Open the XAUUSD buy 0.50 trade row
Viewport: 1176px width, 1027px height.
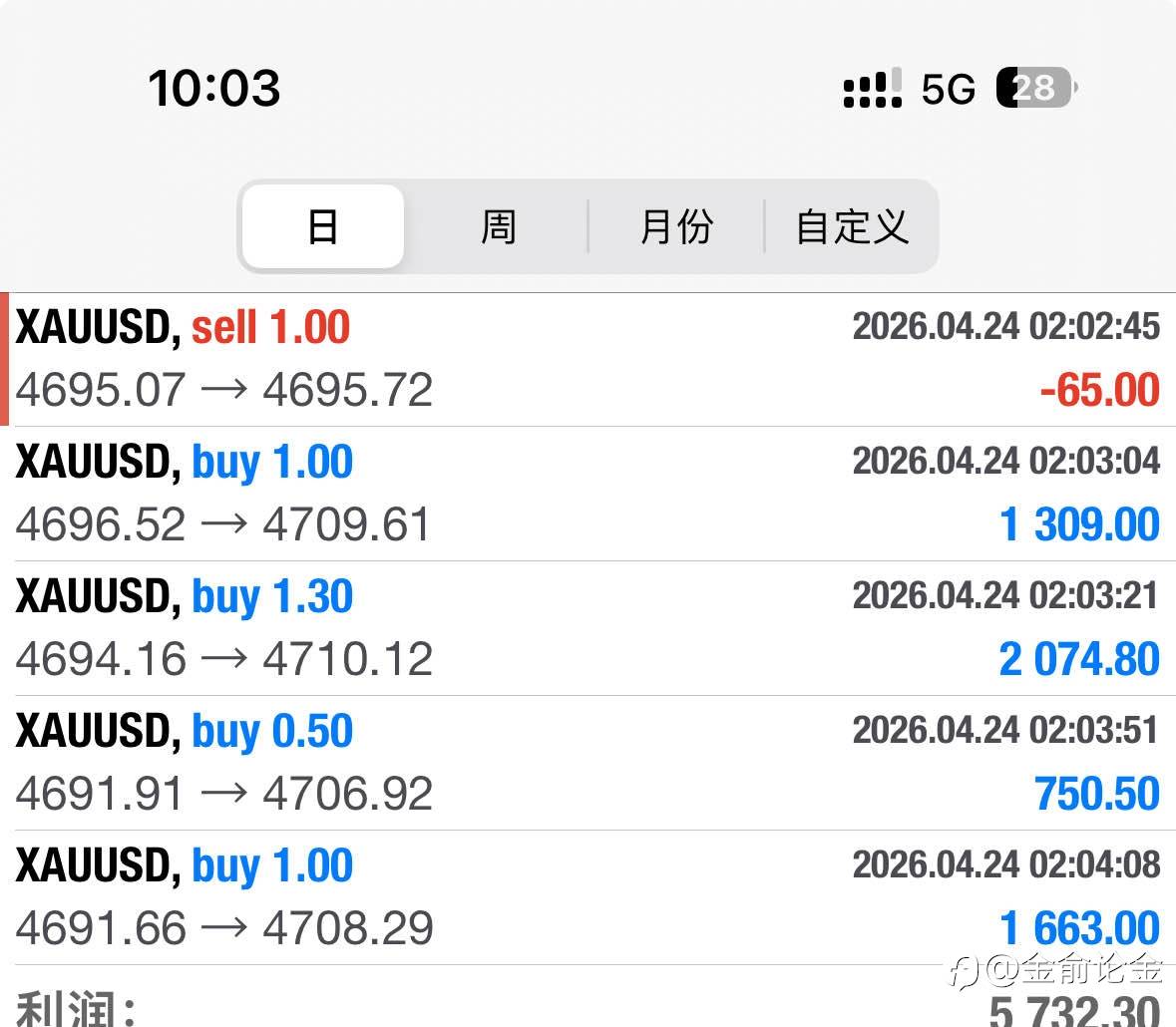(588, 763)
